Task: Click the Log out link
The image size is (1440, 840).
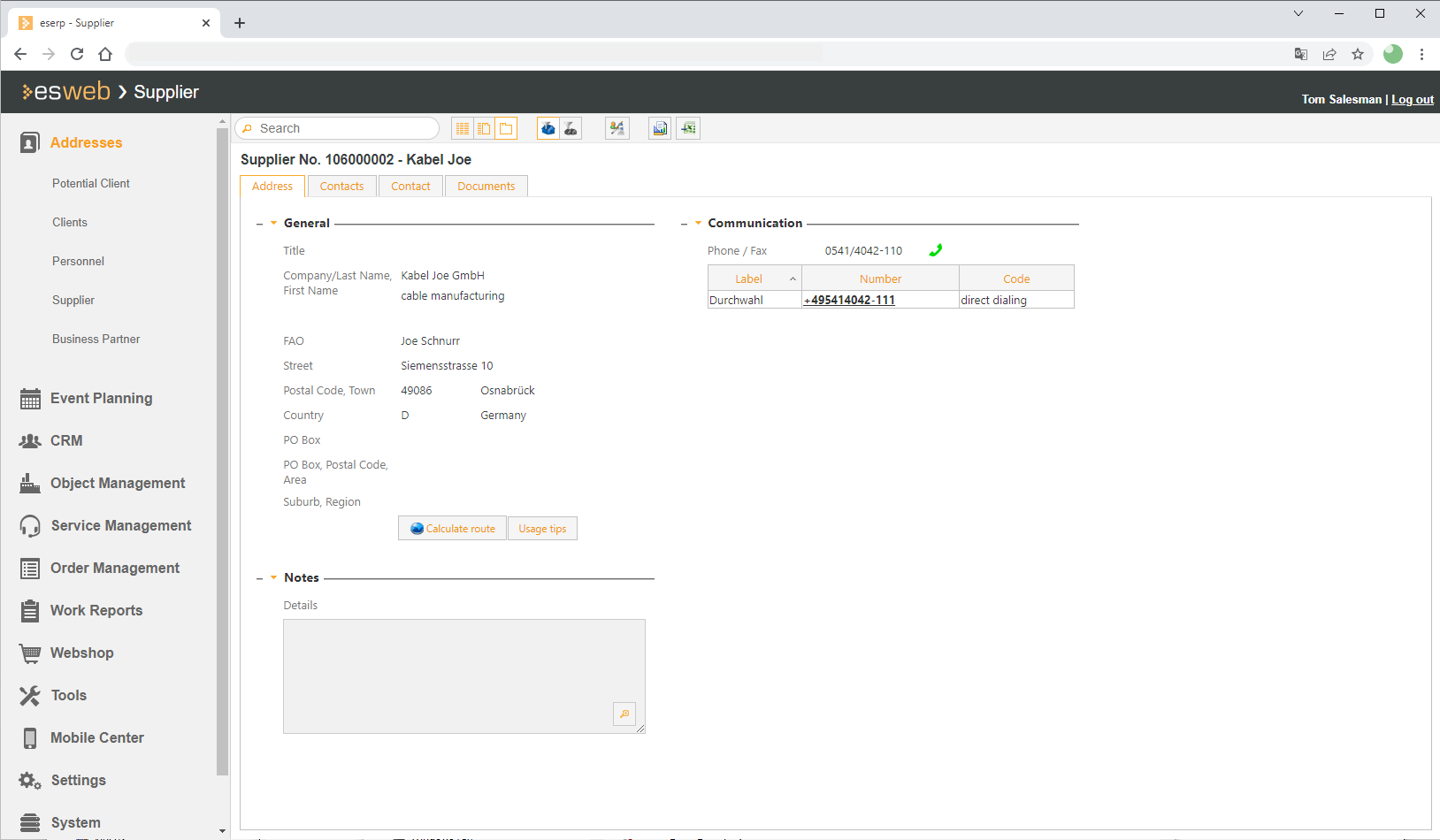Action: tap(1412, 100)
